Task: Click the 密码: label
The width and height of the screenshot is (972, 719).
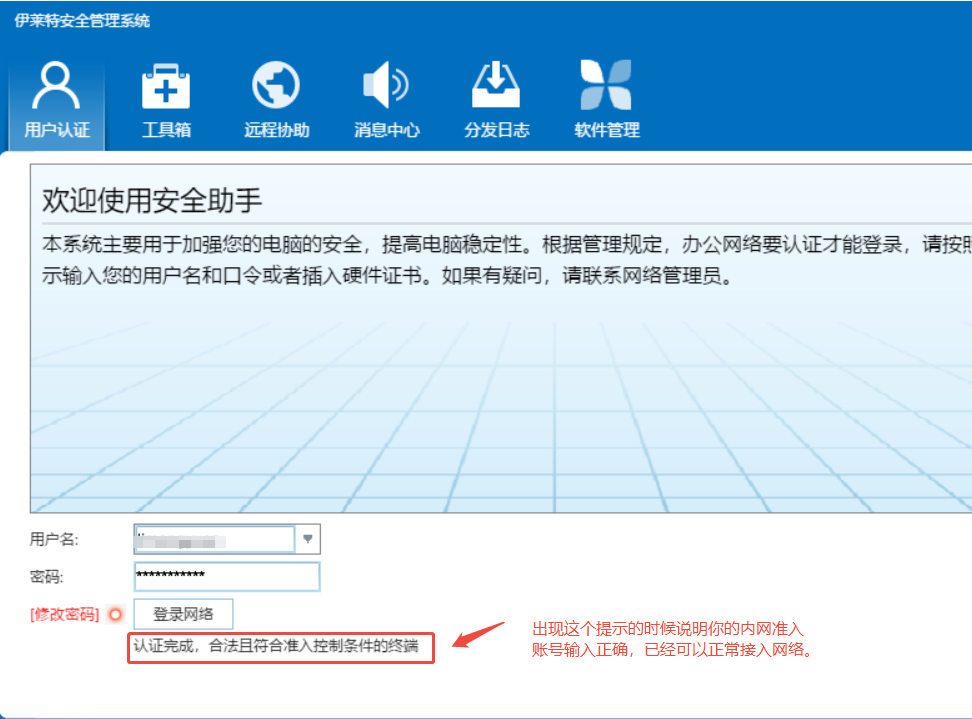Action: (x=46, y=577)
